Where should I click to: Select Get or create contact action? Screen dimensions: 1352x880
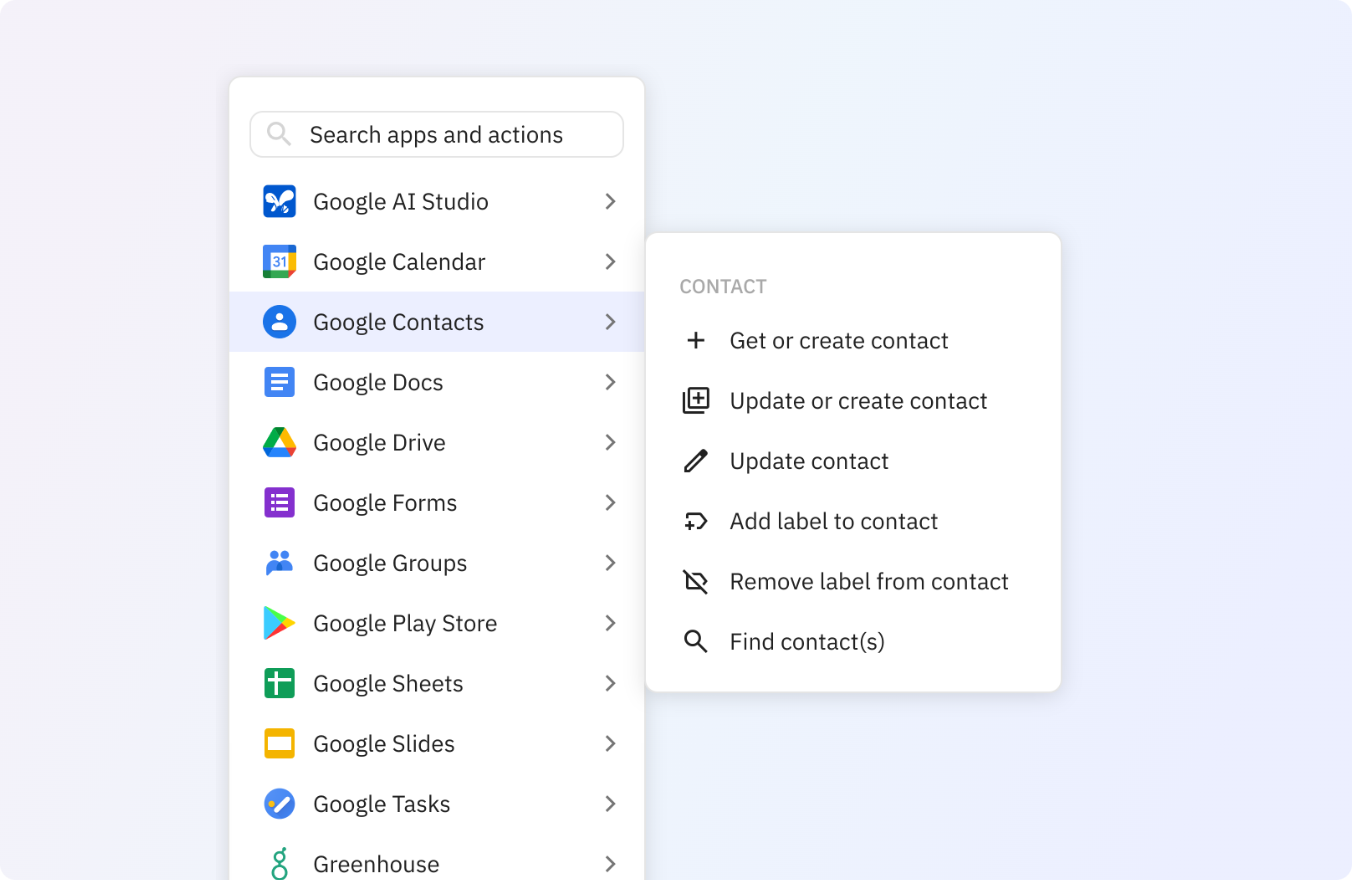[x=853, y=341]
